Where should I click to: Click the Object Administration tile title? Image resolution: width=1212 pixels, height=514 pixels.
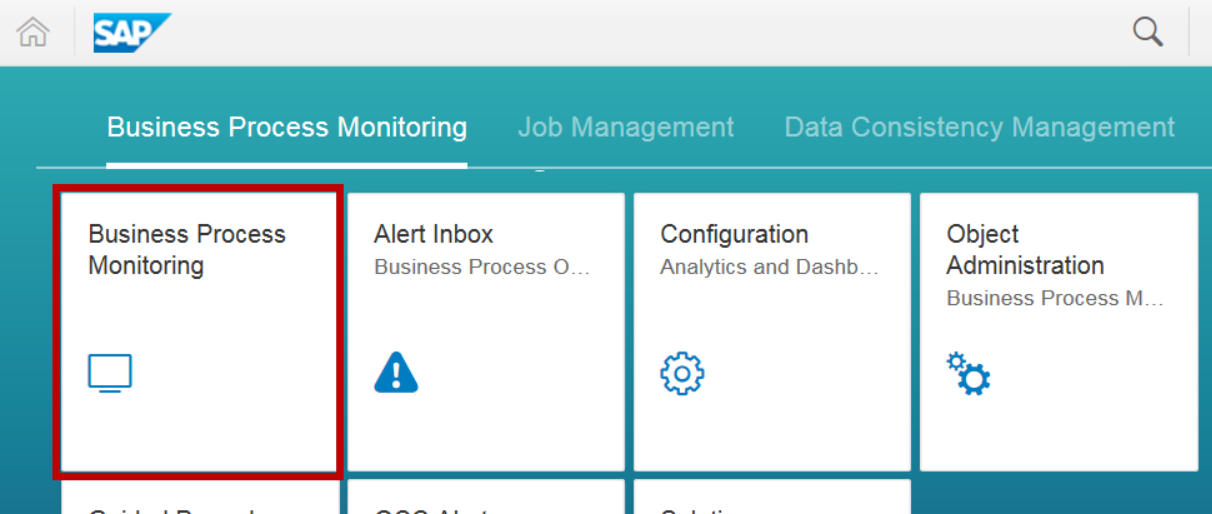pyautogui.click(x=1025, y=249)
